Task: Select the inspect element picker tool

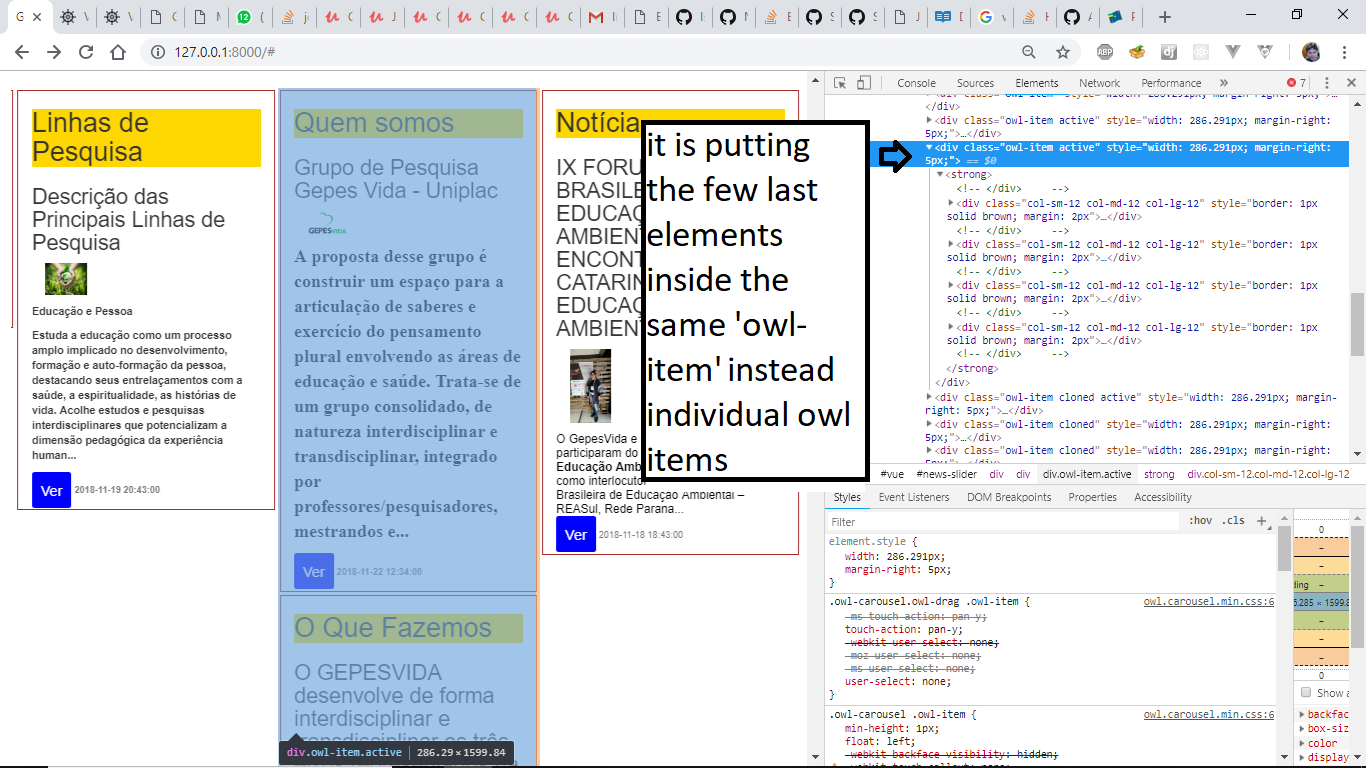Action: (x=841, y=83)
